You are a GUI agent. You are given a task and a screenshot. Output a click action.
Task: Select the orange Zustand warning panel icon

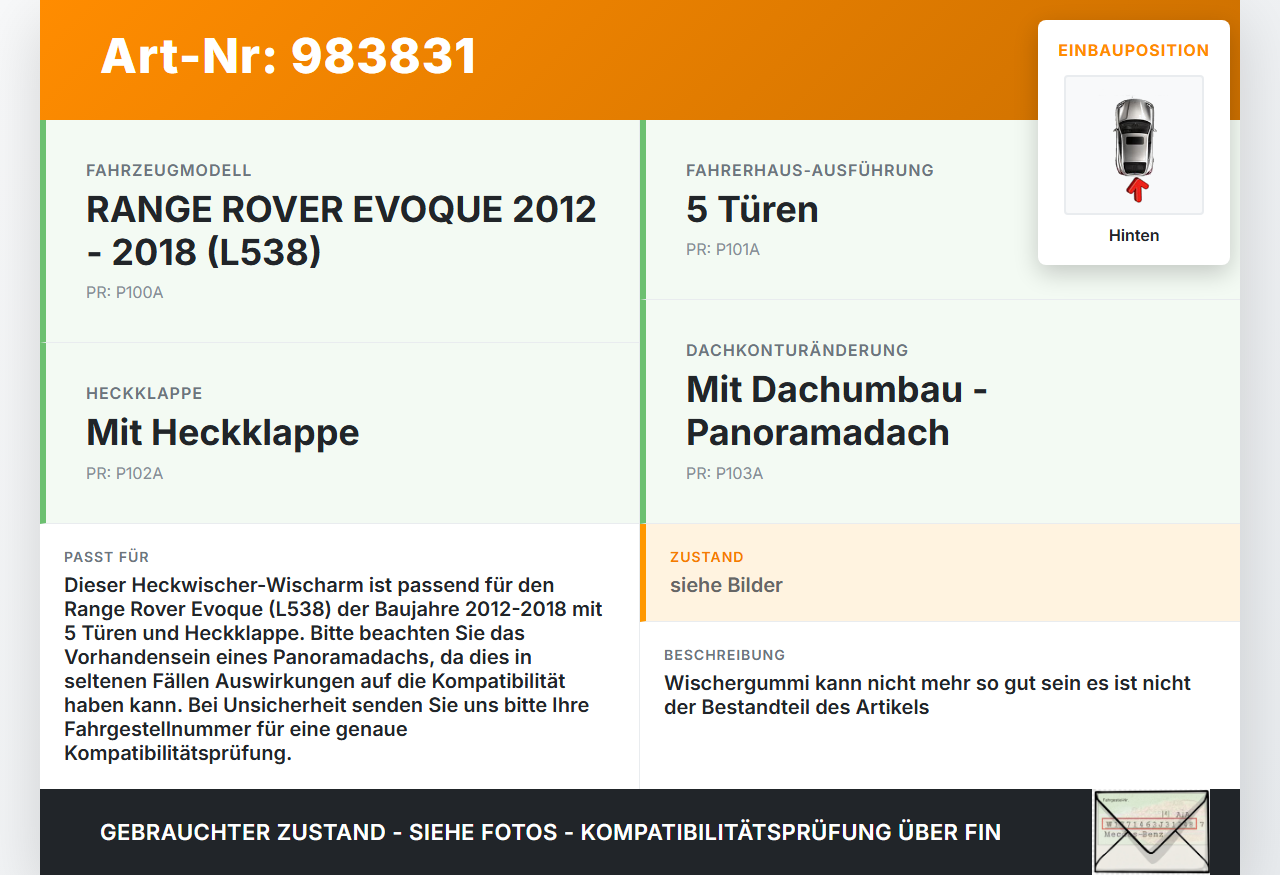coord(940,572)
